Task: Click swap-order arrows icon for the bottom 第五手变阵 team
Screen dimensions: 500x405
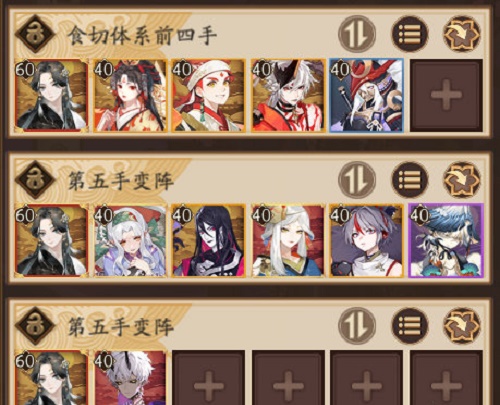Action: 357,326
